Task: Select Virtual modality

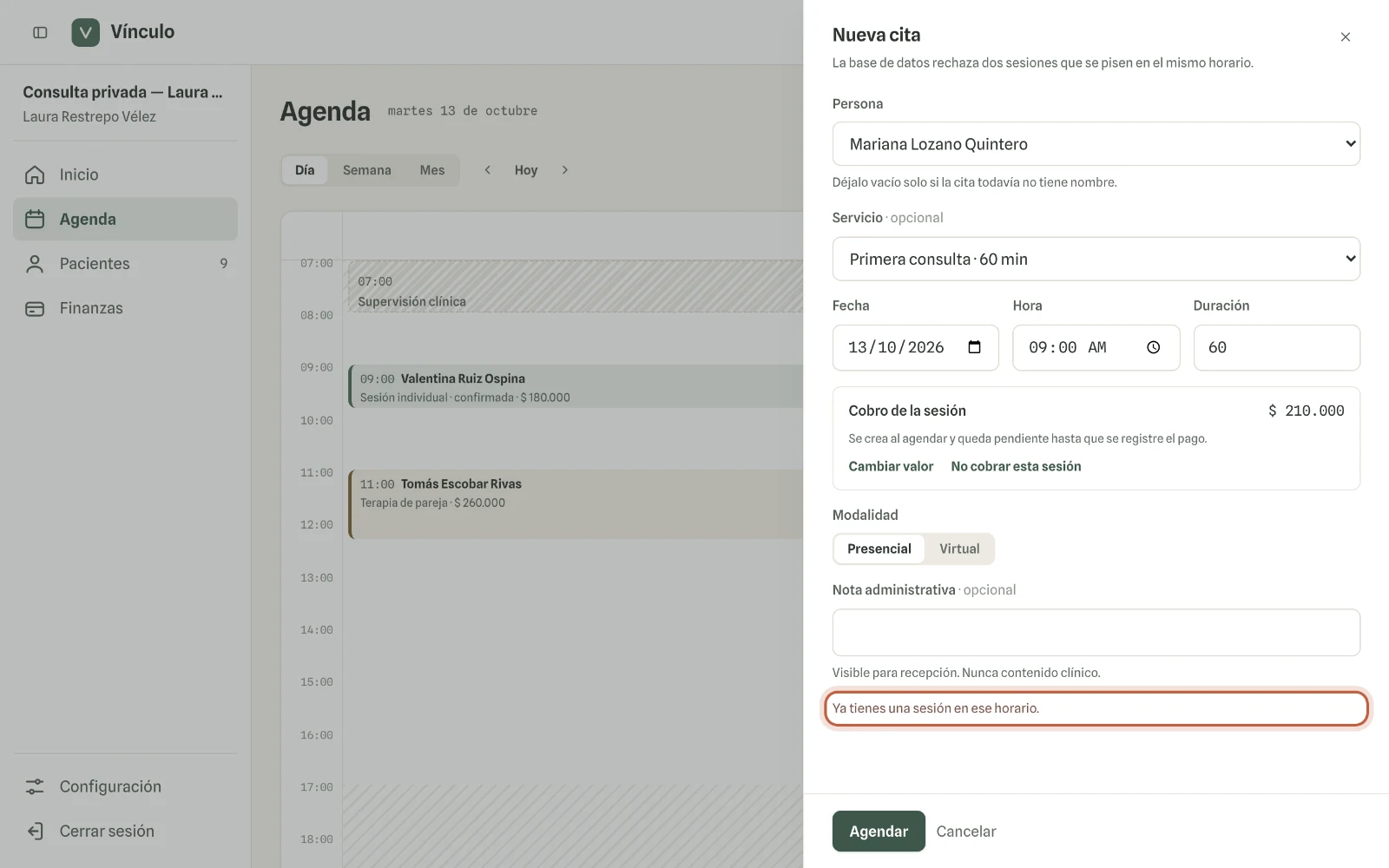Action: point(959,549)
